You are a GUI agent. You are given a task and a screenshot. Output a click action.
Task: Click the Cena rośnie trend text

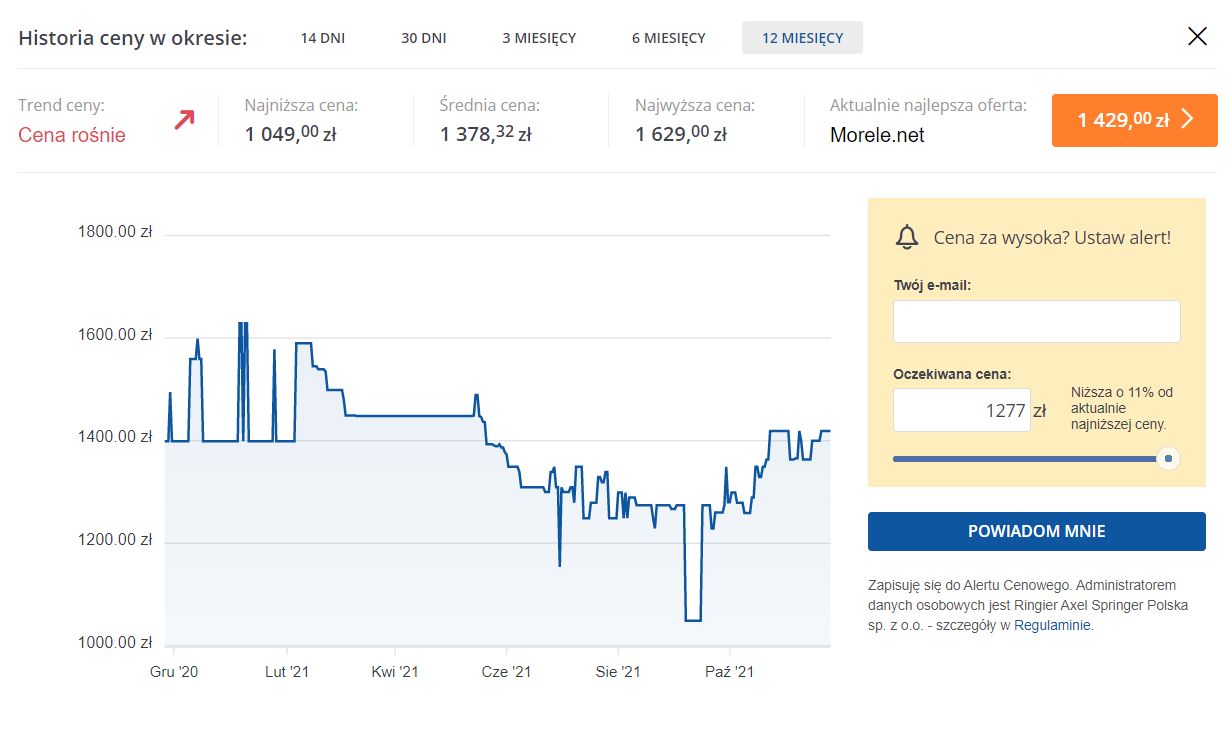[x=72, y=135]
